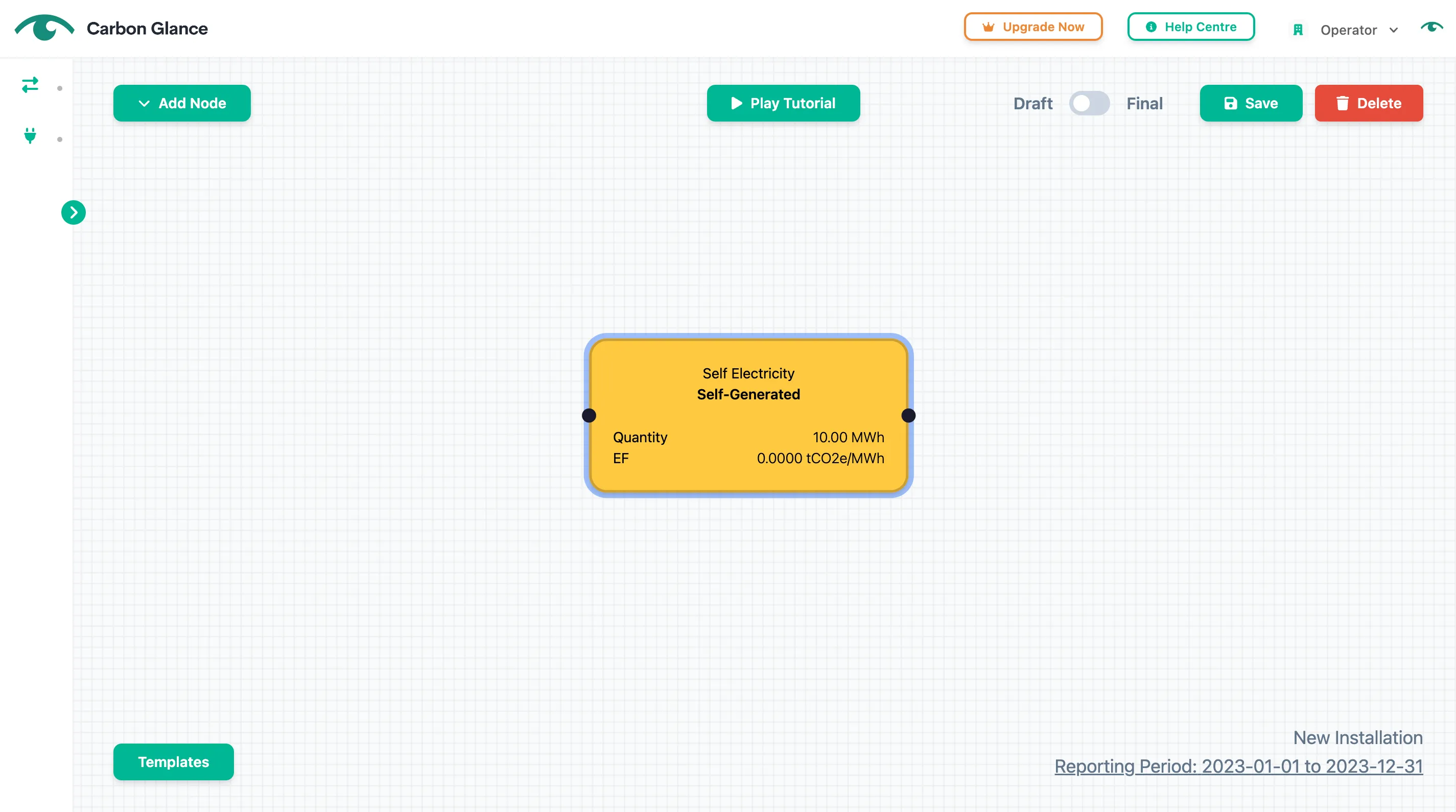Click the small eye icon in the top-right corner
The width and height of the screenshot is (1456, 812).
(x=1431, y=27)
